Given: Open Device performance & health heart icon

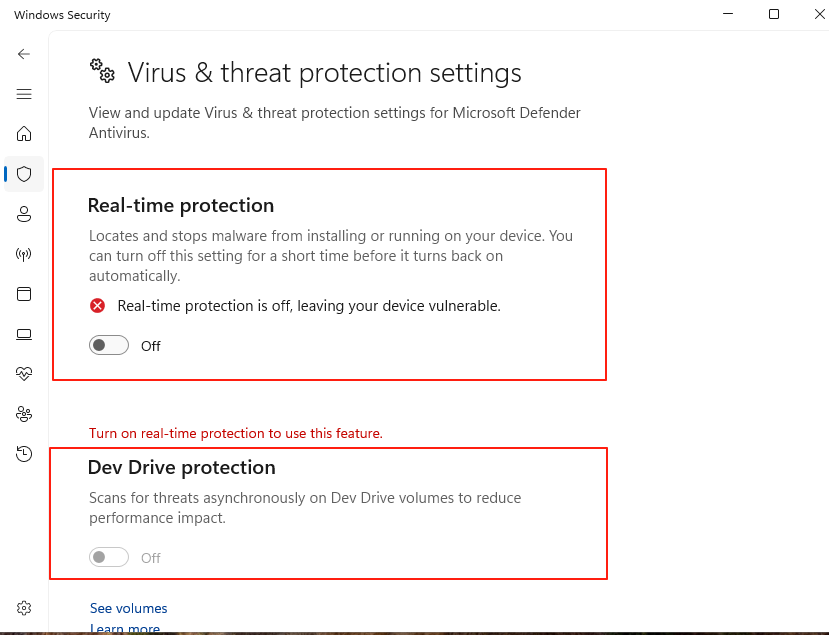Looking at the screenshot, I should (x=24, y=374).
